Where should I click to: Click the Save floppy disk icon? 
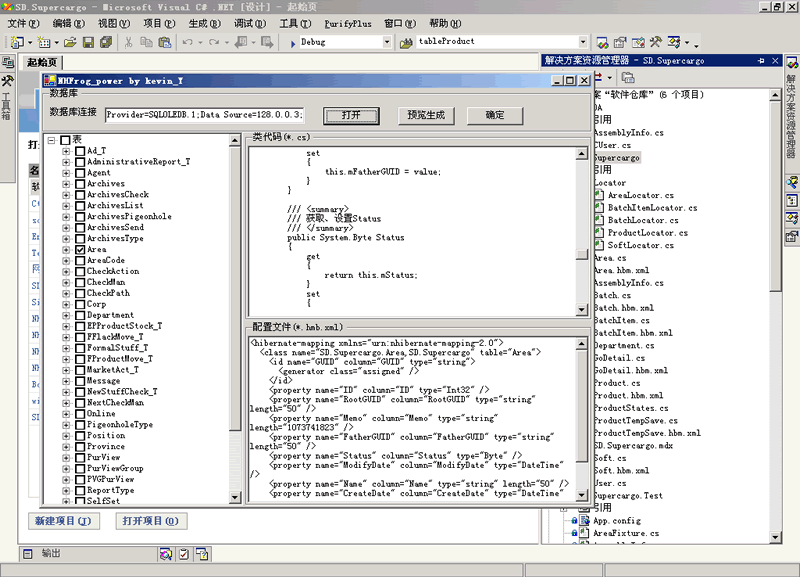[x=88, y=42]
